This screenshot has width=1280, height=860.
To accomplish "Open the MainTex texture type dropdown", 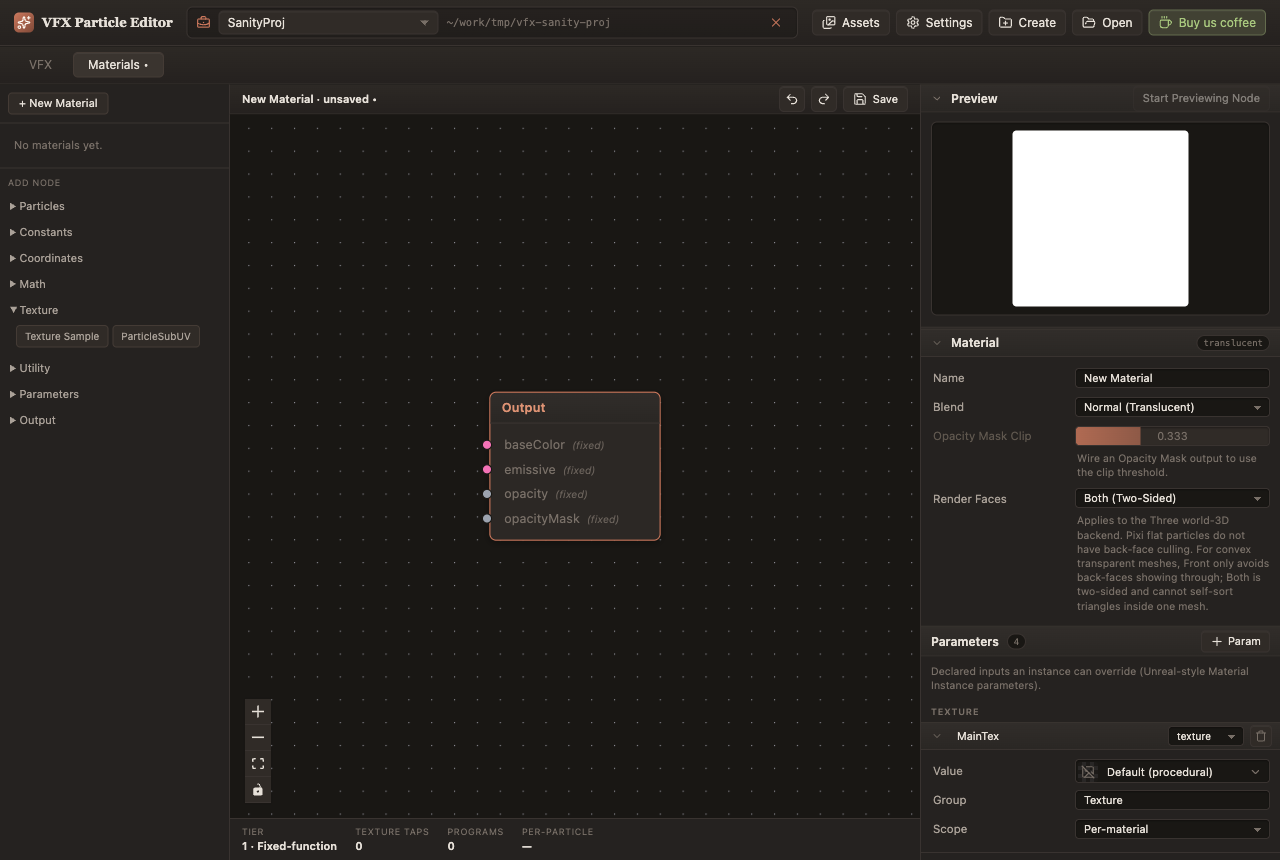I will click(x=1206, y=736).
